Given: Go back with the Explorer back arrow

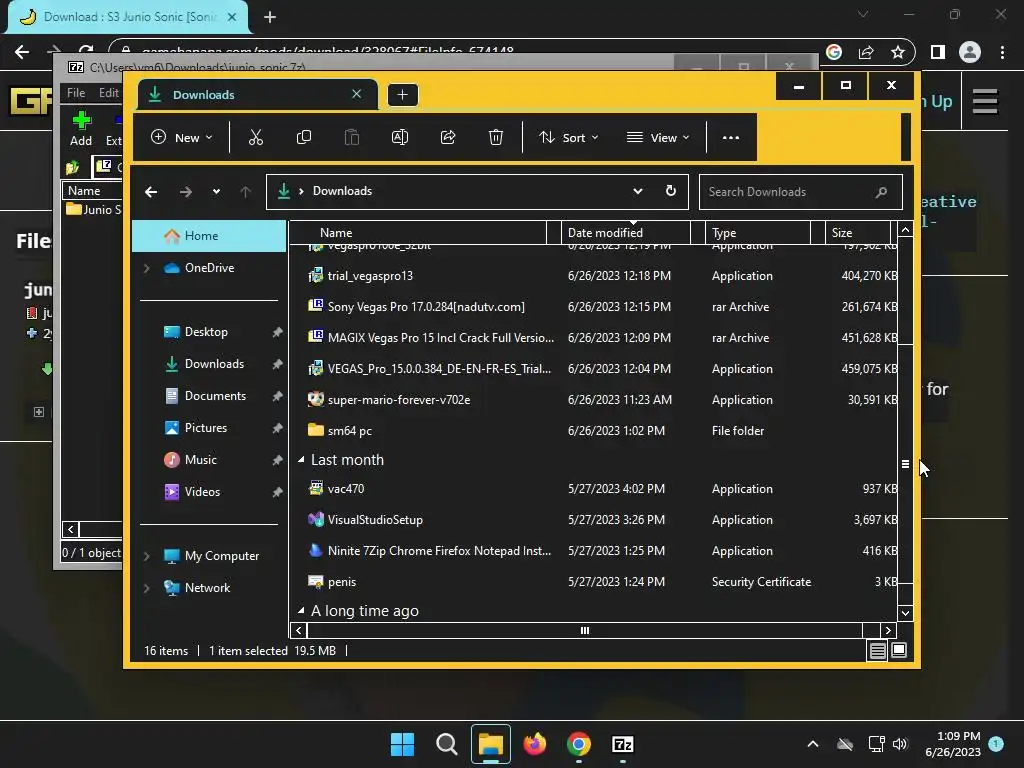Looking at the screenshot, I should point(151,191).
